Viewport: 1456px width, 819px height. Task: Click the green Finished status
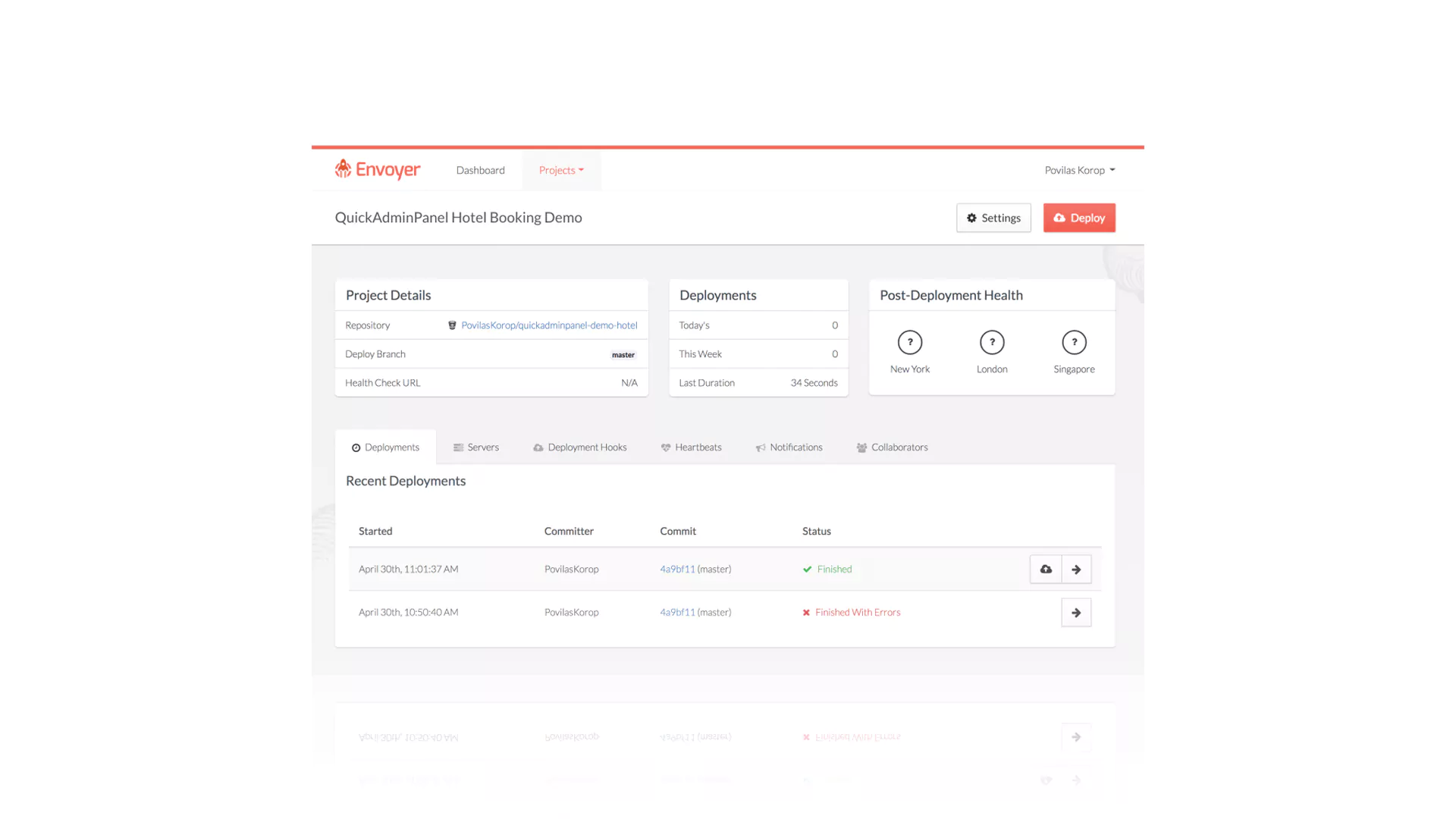[x=827, y=570]
